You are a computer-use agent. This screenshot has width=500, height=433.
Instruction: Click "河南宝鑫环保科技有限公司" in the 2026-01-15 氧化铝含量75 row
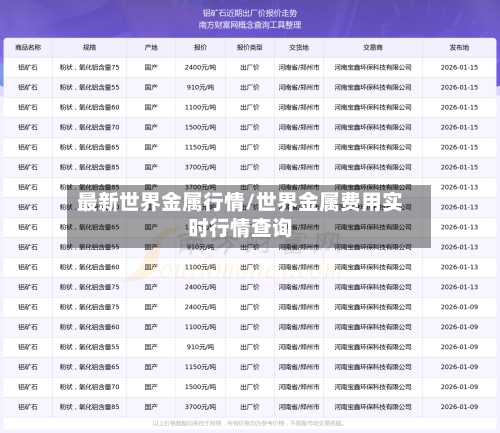click(x=373, y=67)
